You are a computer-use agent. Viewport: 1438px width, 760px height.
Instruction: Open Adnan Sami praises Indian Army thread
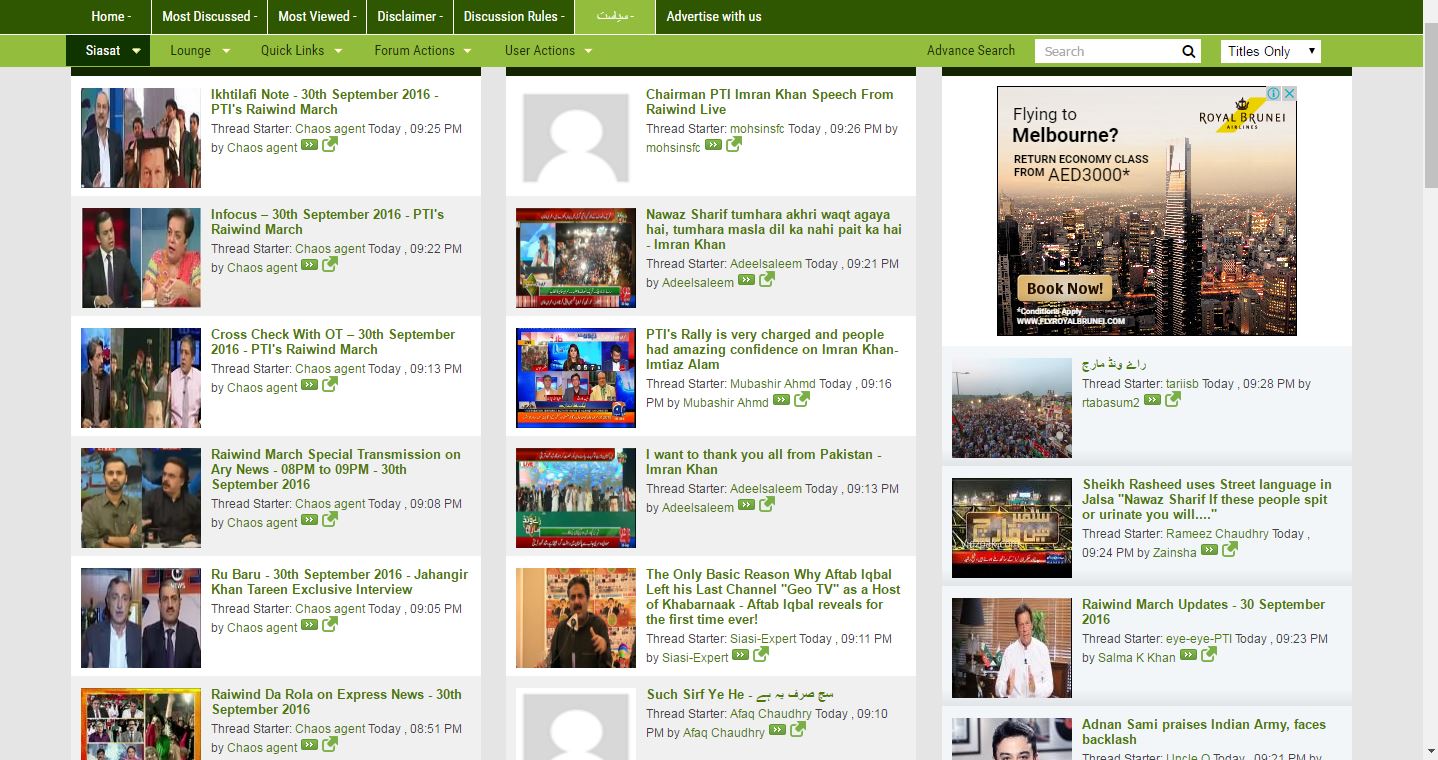1203,731
